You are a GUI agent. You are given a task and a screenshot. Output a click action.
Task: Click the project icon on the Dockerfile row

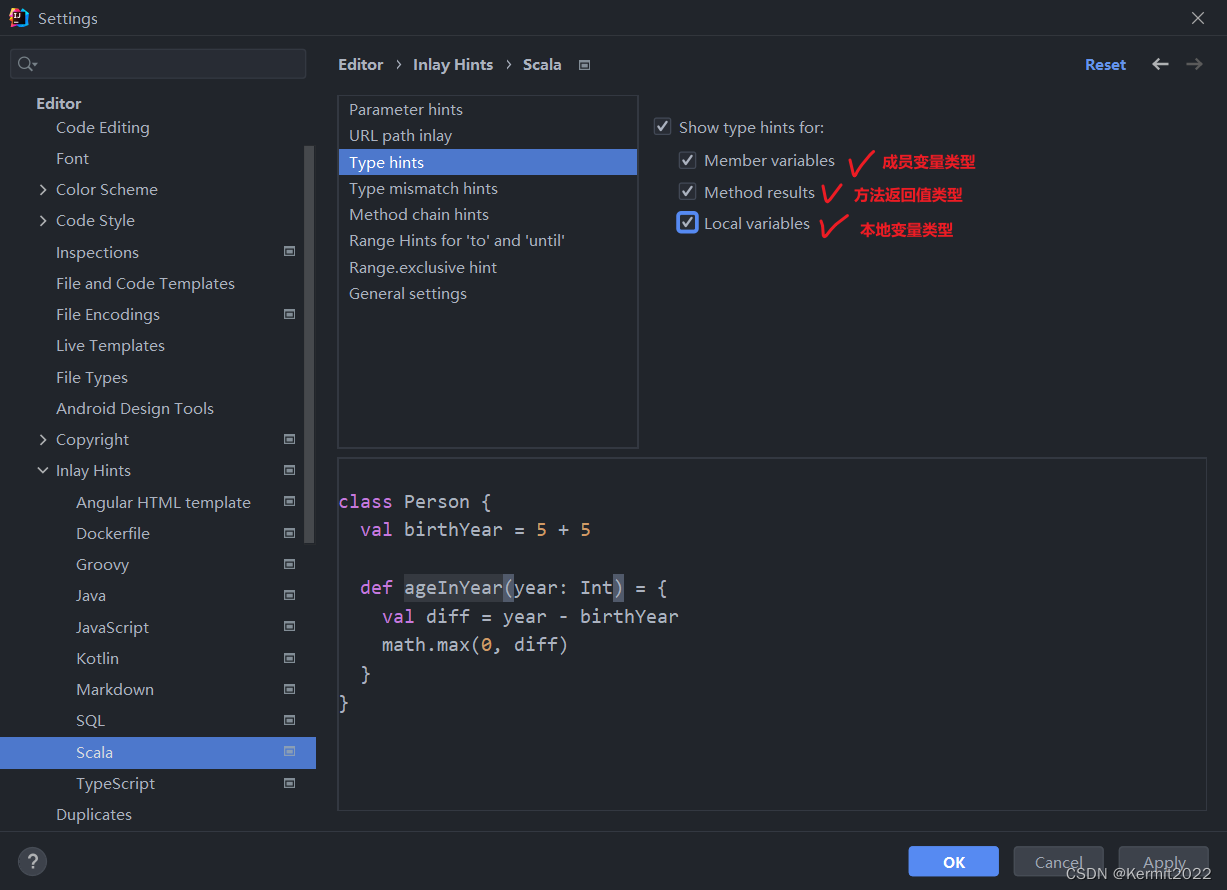[289, 533]
